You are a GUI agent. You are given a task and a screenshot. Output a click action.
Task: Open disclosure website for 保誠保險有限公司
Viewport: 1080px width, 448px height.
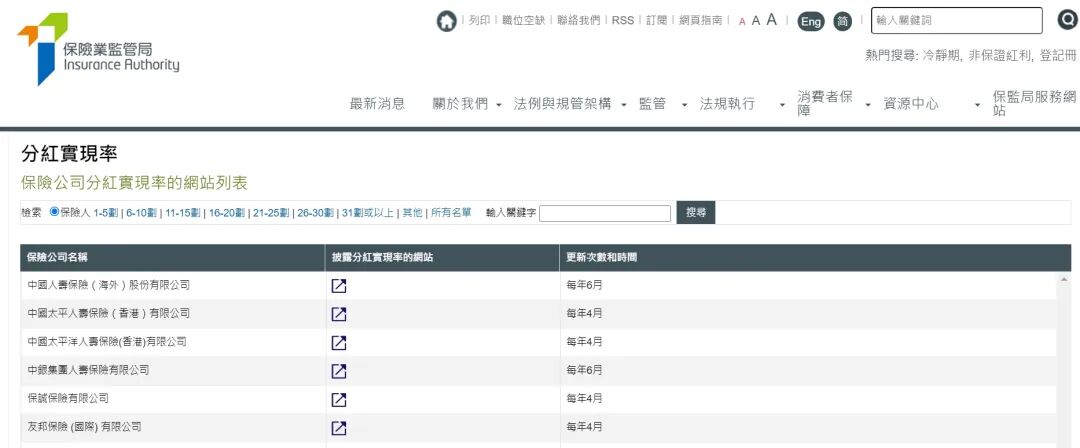point(339,399)
